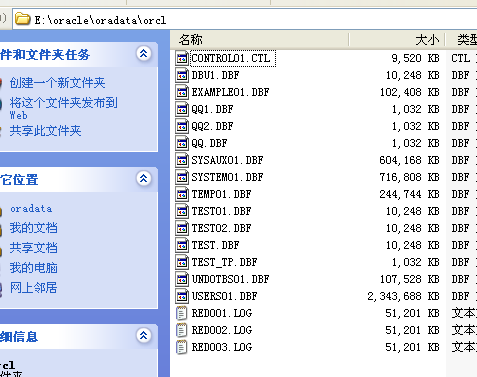Go to oradata folder link
This screenshot has width=477, height=377.
pyautogui.click(x=31, y=209)
